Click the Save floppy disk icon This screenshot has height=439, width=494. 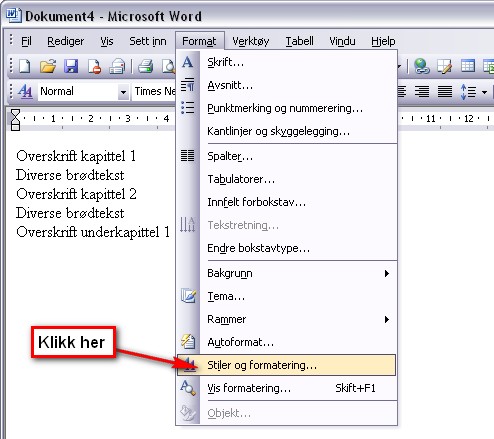tap(71, 66)
